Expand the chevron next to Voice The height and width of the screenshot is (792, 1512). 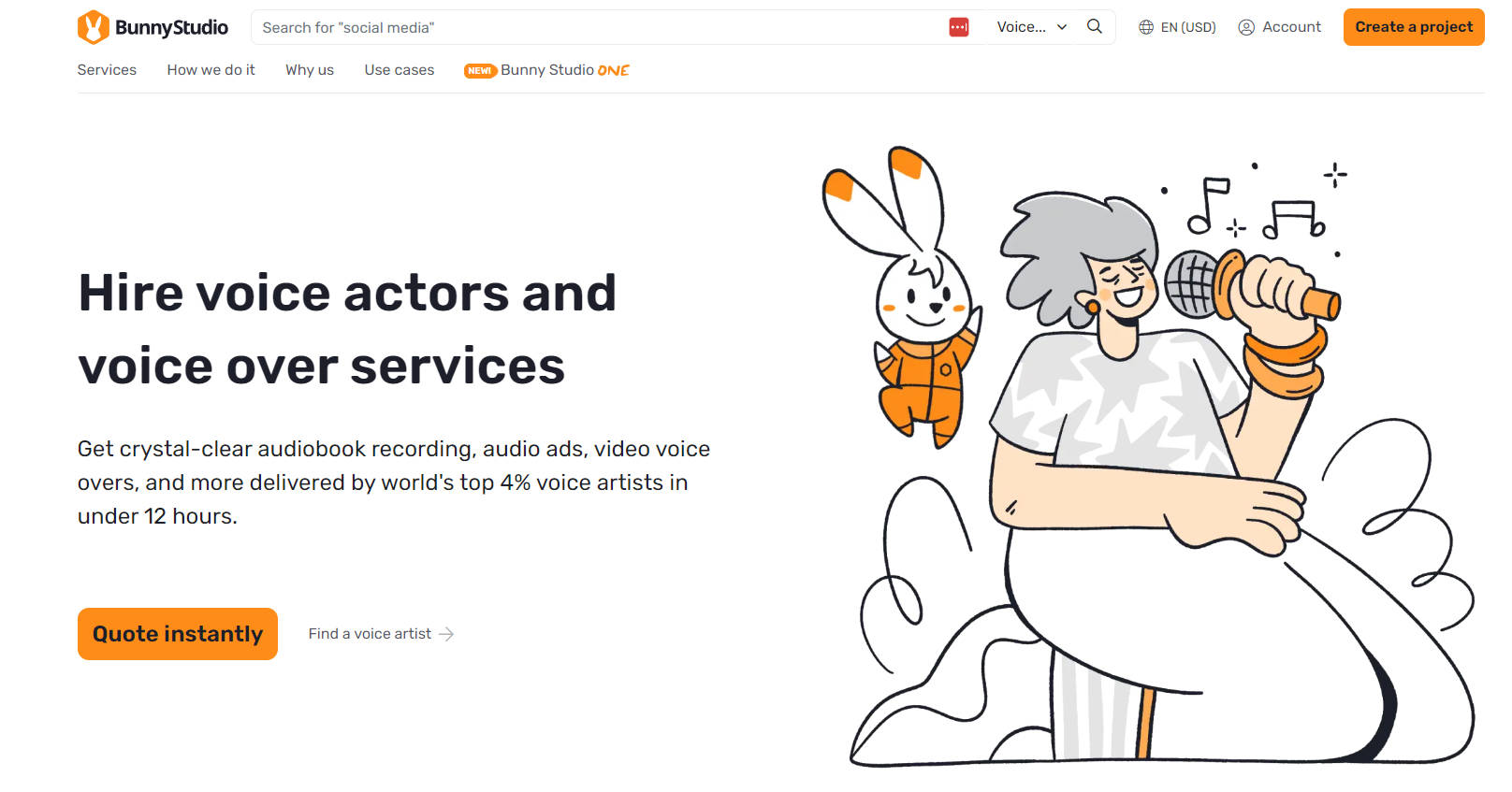1062,27
